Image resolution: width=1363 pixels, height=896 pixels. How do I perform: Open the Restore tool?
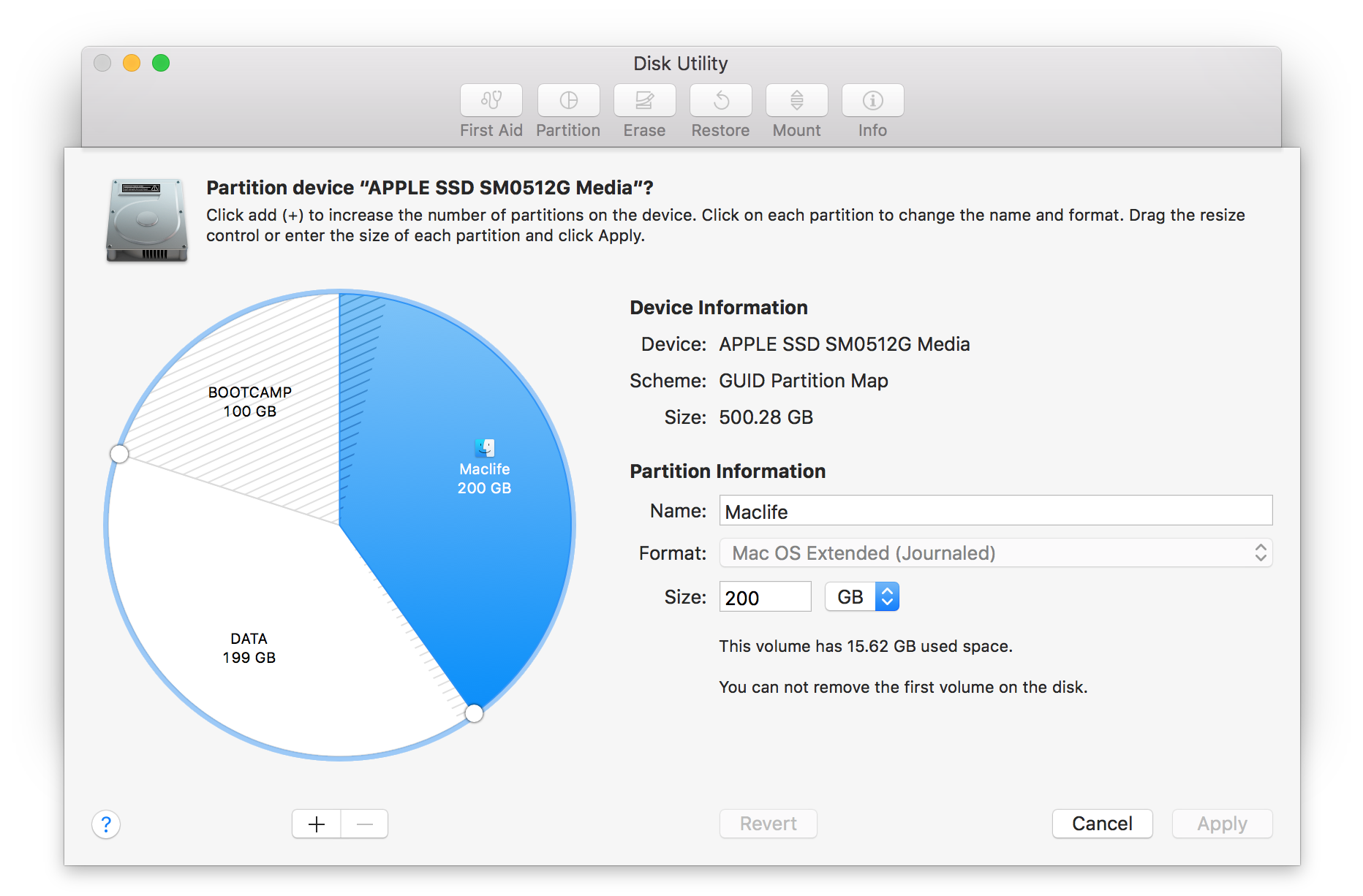720,101
